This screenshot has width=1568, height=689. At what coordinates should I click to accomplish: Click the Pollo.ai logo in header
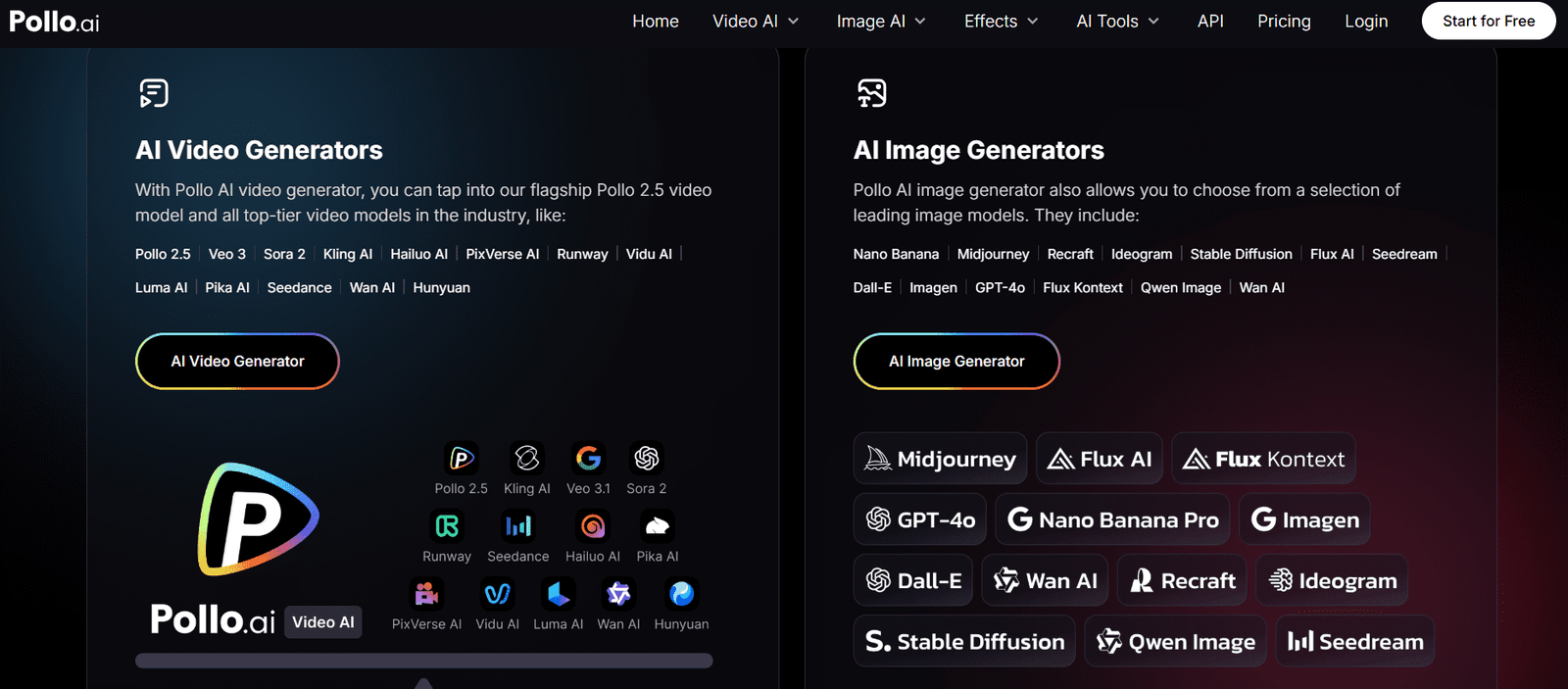tap(55, 22)
